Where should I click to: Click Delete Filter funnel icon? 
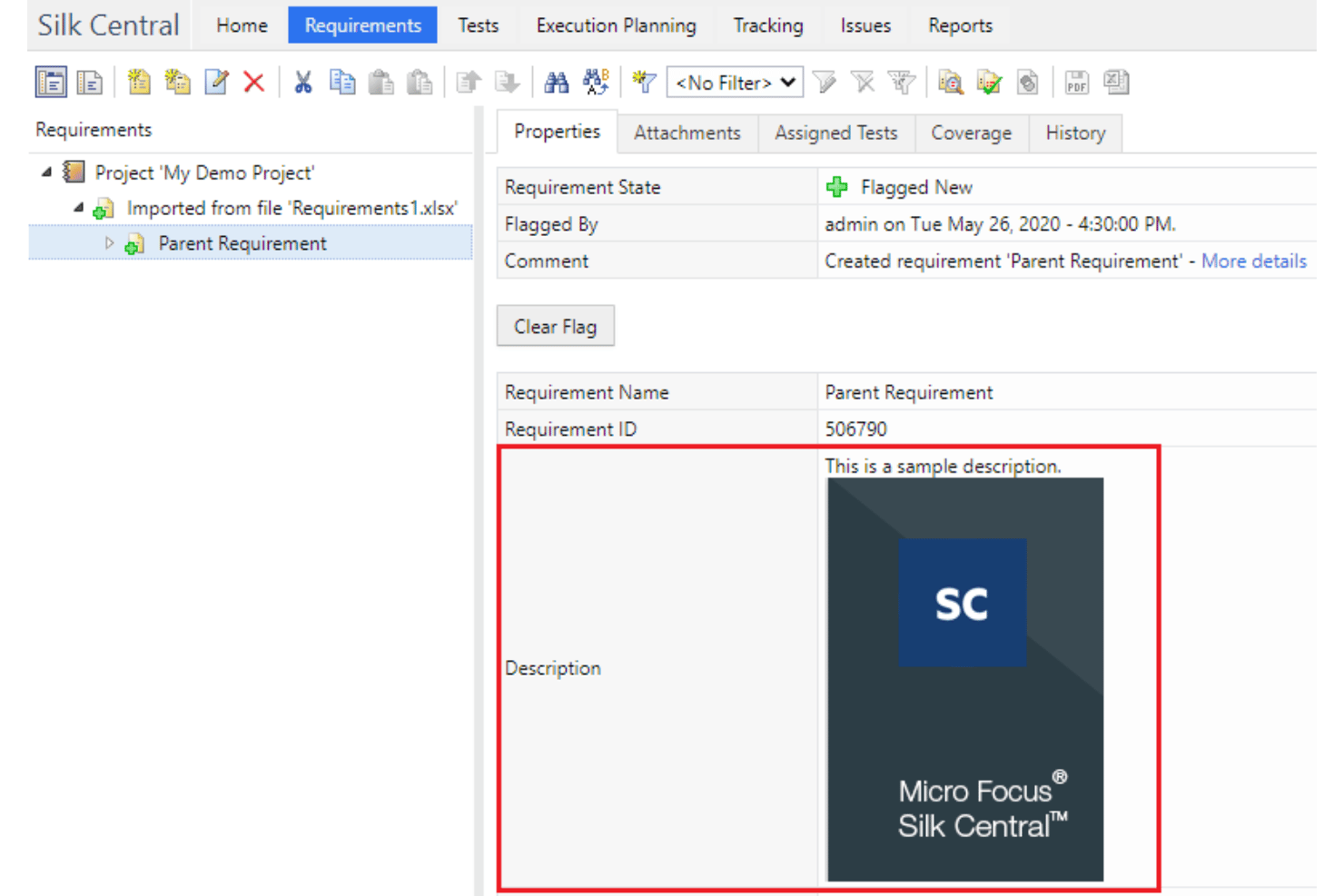(863, 83)
